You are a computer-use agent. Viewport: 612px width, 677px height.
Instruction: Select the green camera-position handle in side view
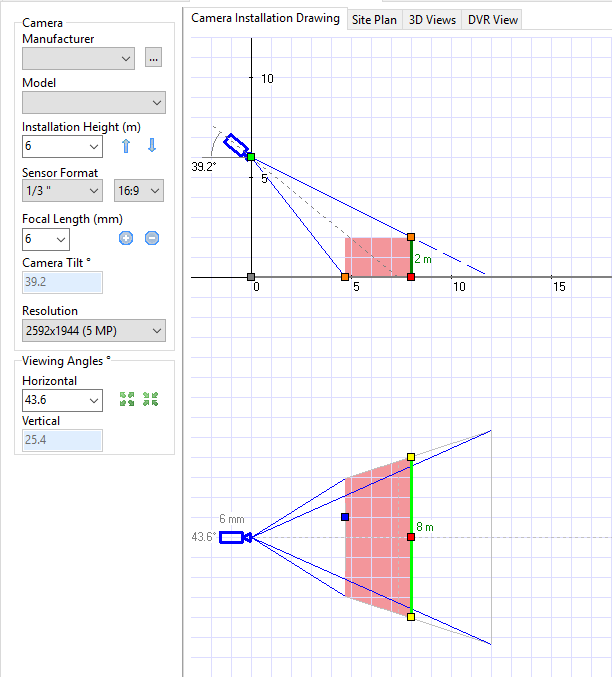coord(251,156)
